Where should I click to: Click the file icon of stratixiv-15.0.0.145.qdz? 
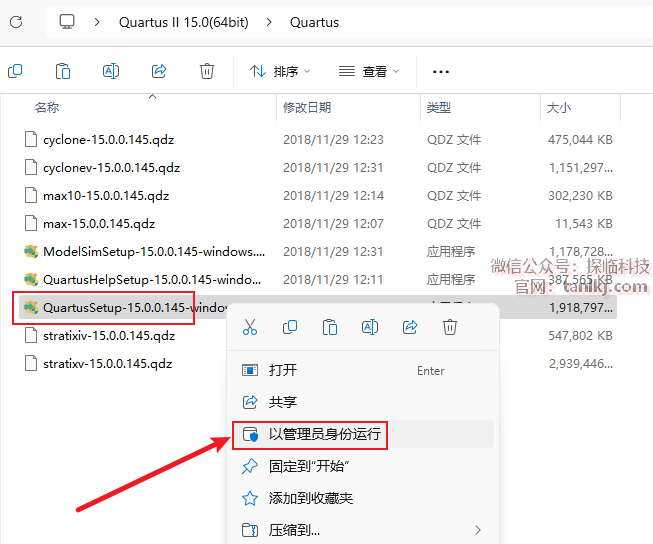pos(31,336)
